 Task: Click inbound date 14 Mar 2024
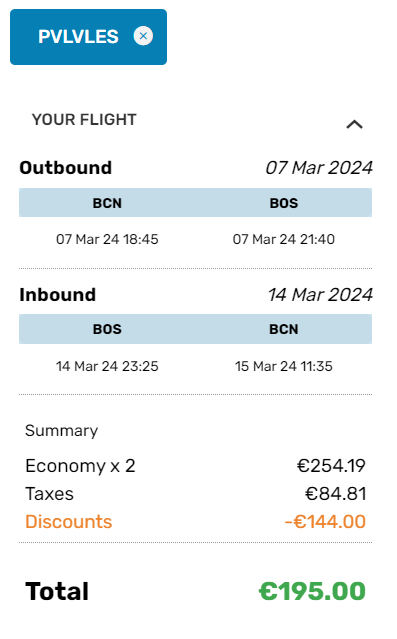320,295
